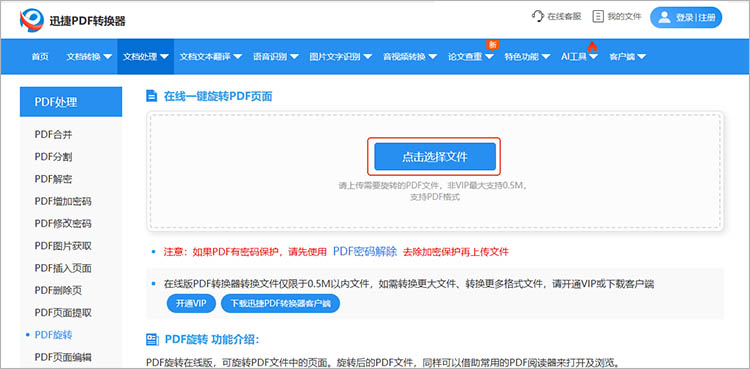
Task: Click the flame hot icon above AI工具
Action: coord(592,47)
